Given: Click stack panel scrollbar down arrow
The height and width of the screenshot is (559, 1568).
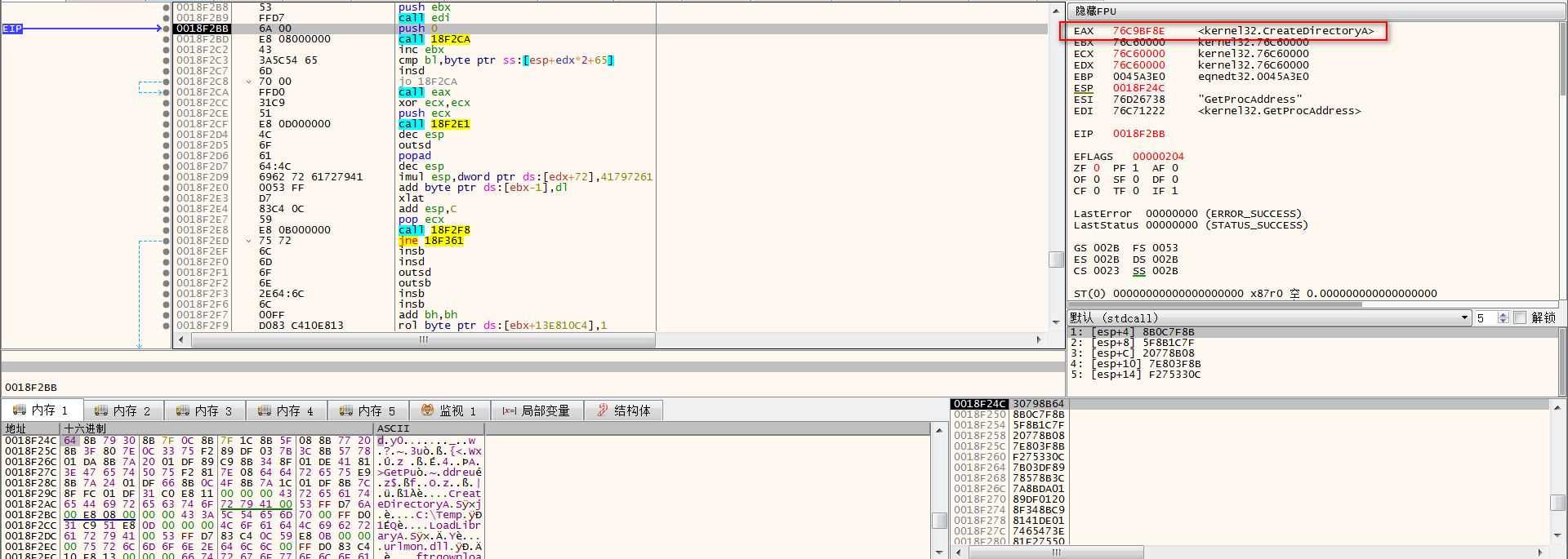Looking at the screenshot, I should coord(1557,535).
